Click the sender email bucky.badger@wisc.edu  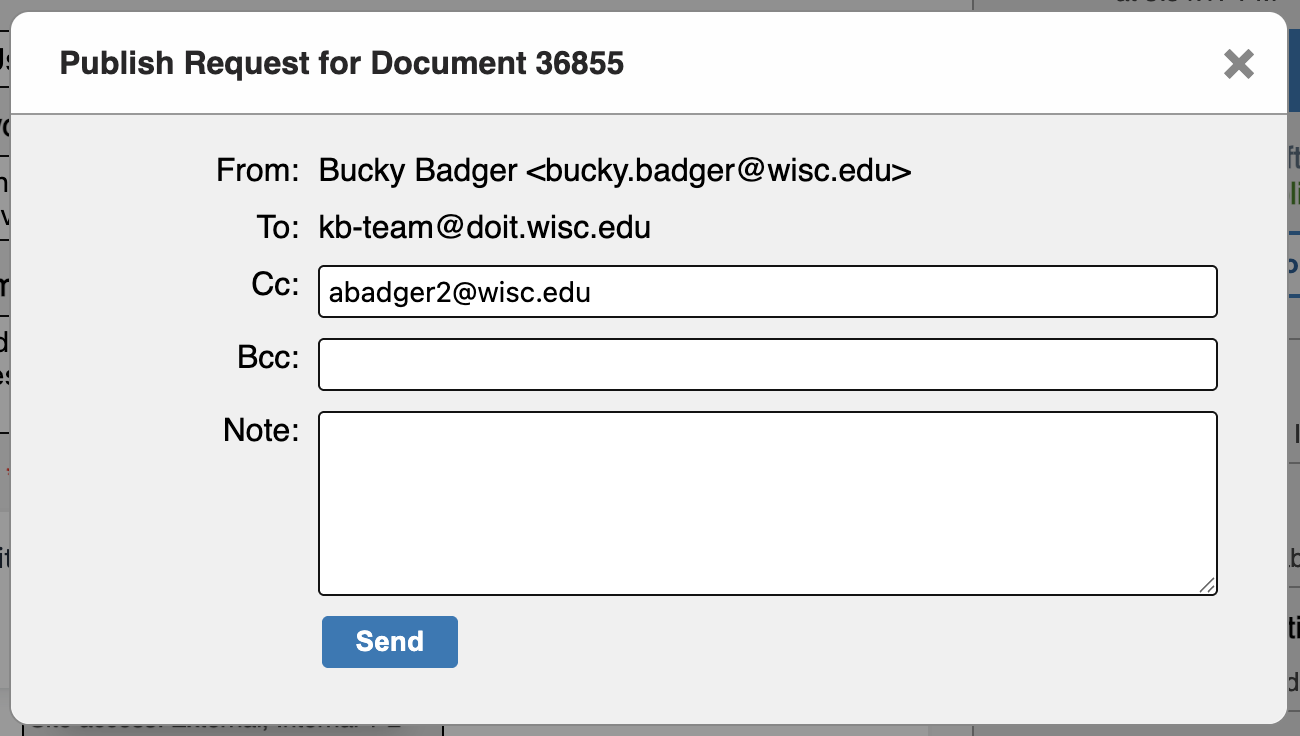pos(718,171)
